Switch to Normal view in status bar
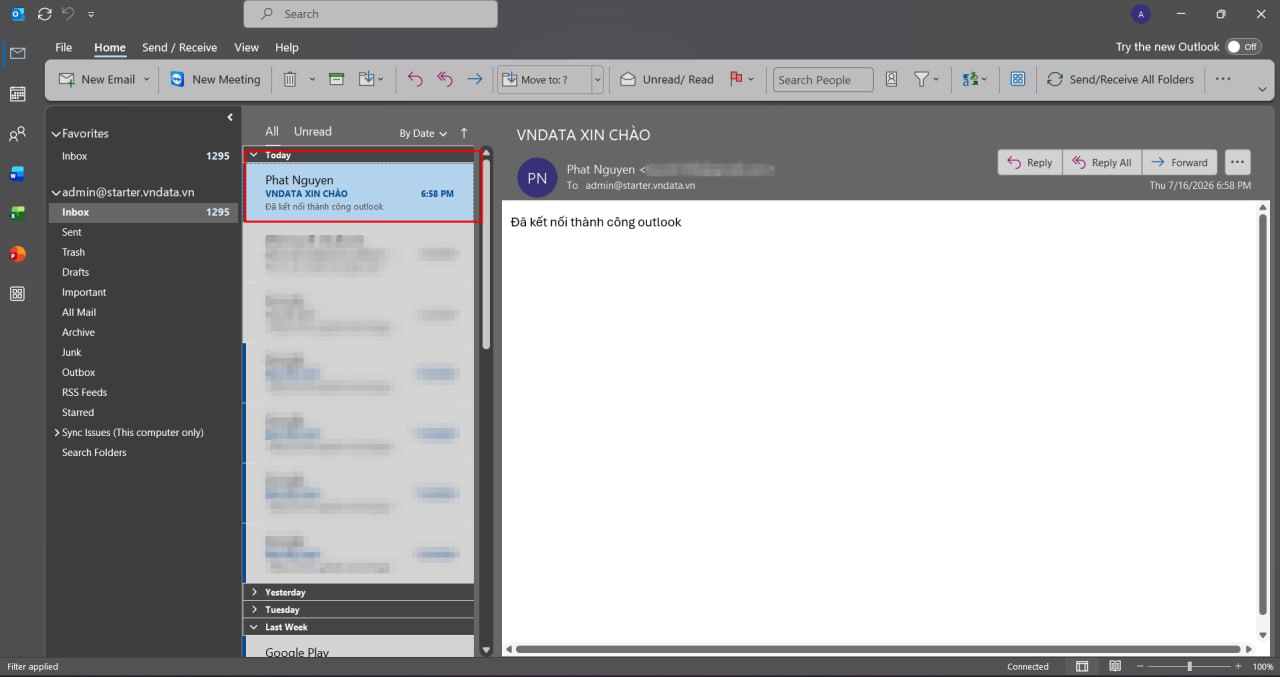The width and height of the screenshot is (1280, 677). [1082, 667]
